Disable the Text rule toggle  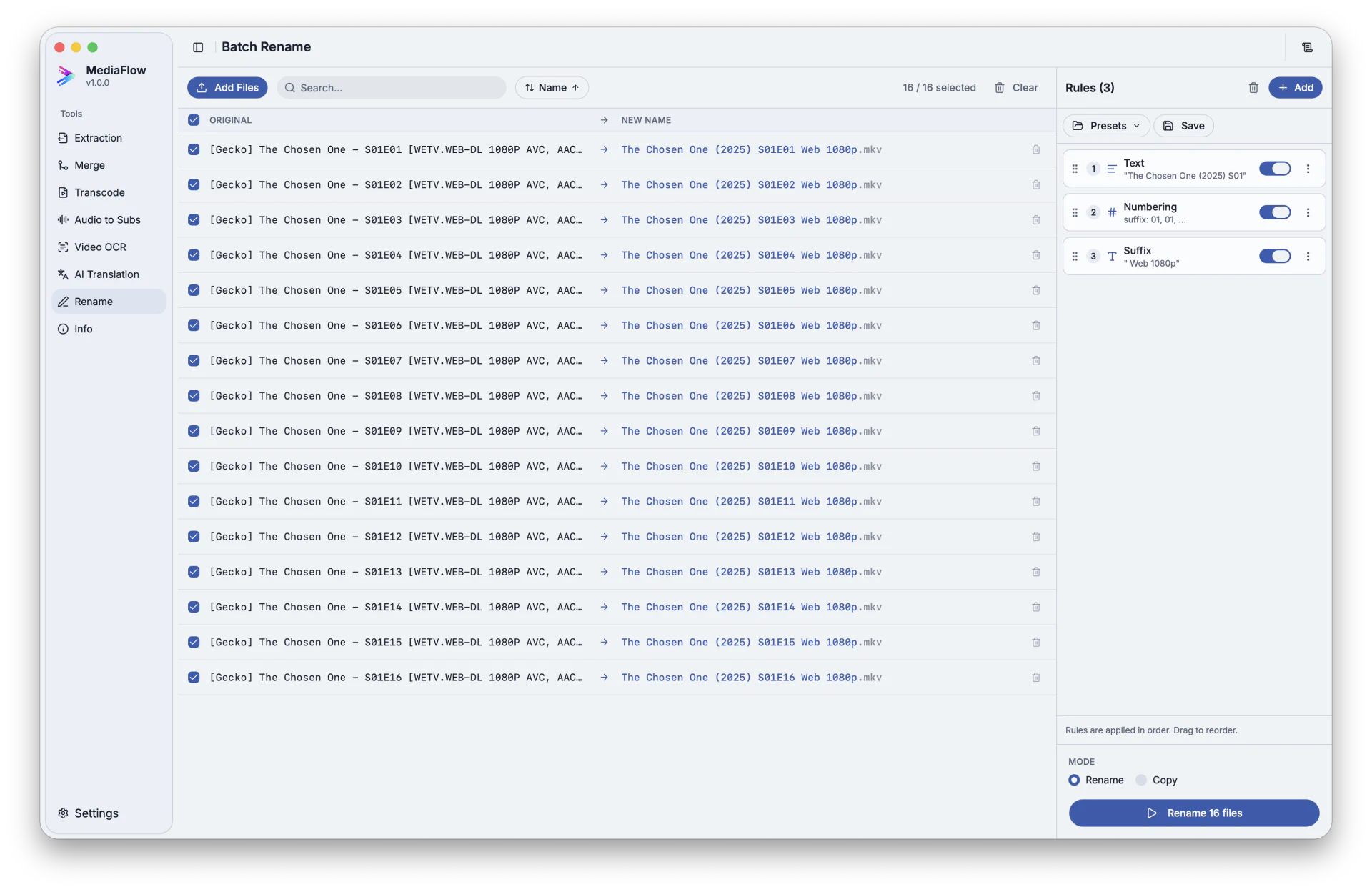1275,169
